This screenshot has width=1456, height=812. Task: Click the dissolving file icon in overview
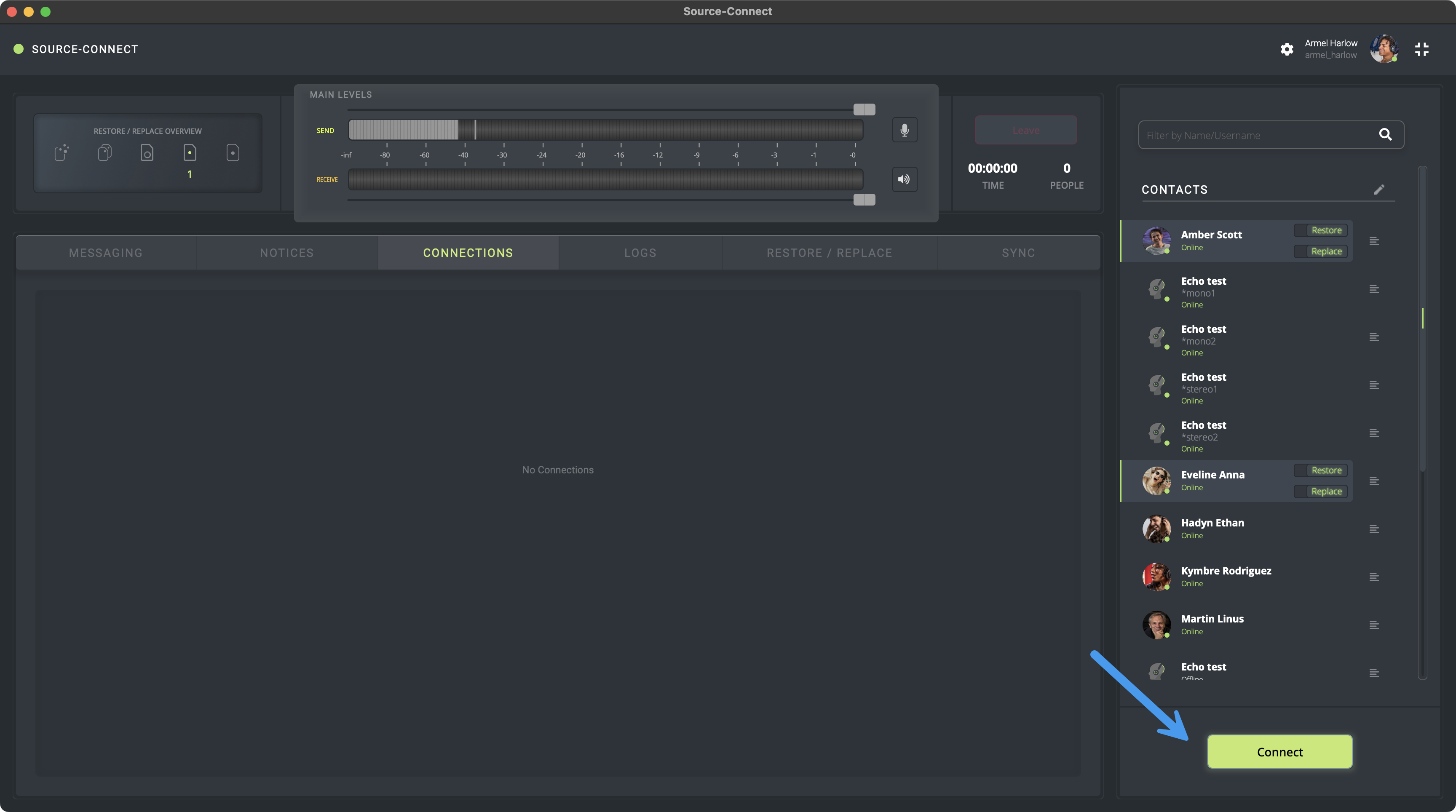pyautogui.click(x=62, y=152)
